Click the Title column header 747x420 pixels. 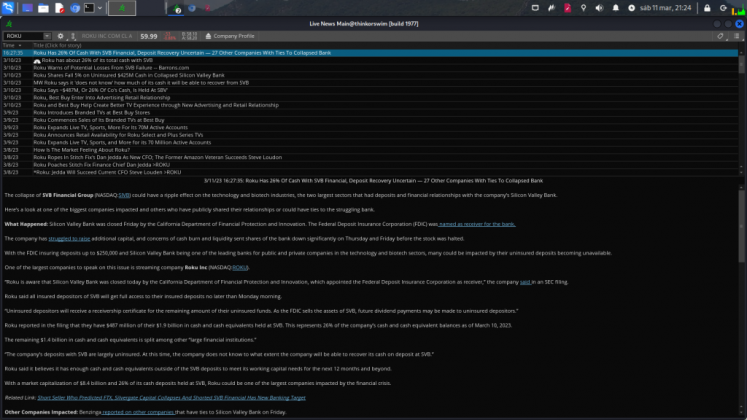[x=55, y=45]
